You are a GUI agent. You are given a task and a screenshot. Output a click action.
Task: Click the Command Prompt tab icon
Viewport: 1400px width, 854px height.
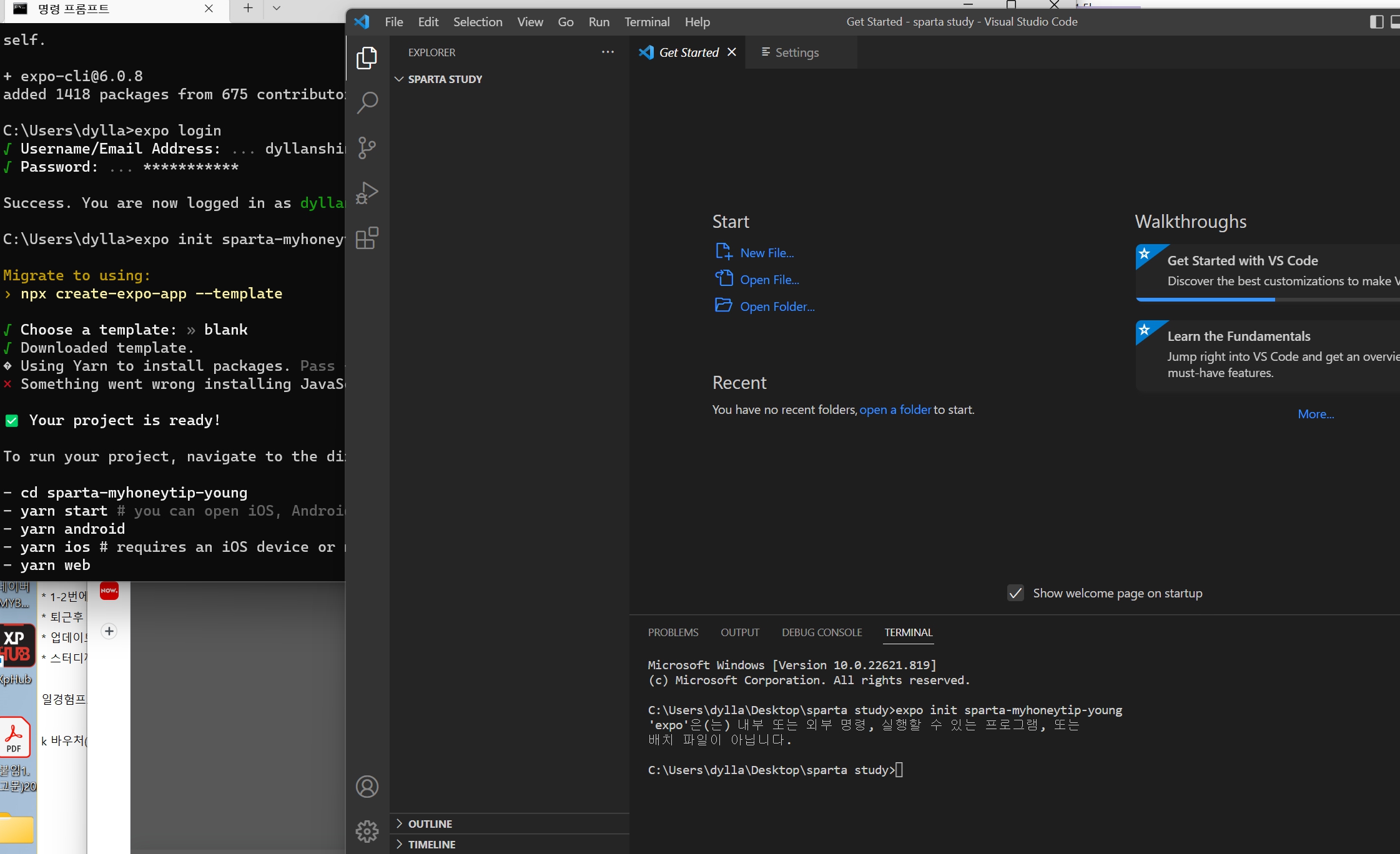coord(20,8)
